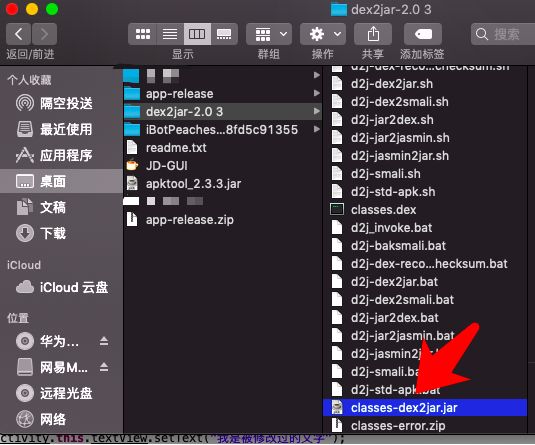Select classes.dex file
The height and width of the screenshot is (445, 535).
pyautogui.click(x=425, y=210)
